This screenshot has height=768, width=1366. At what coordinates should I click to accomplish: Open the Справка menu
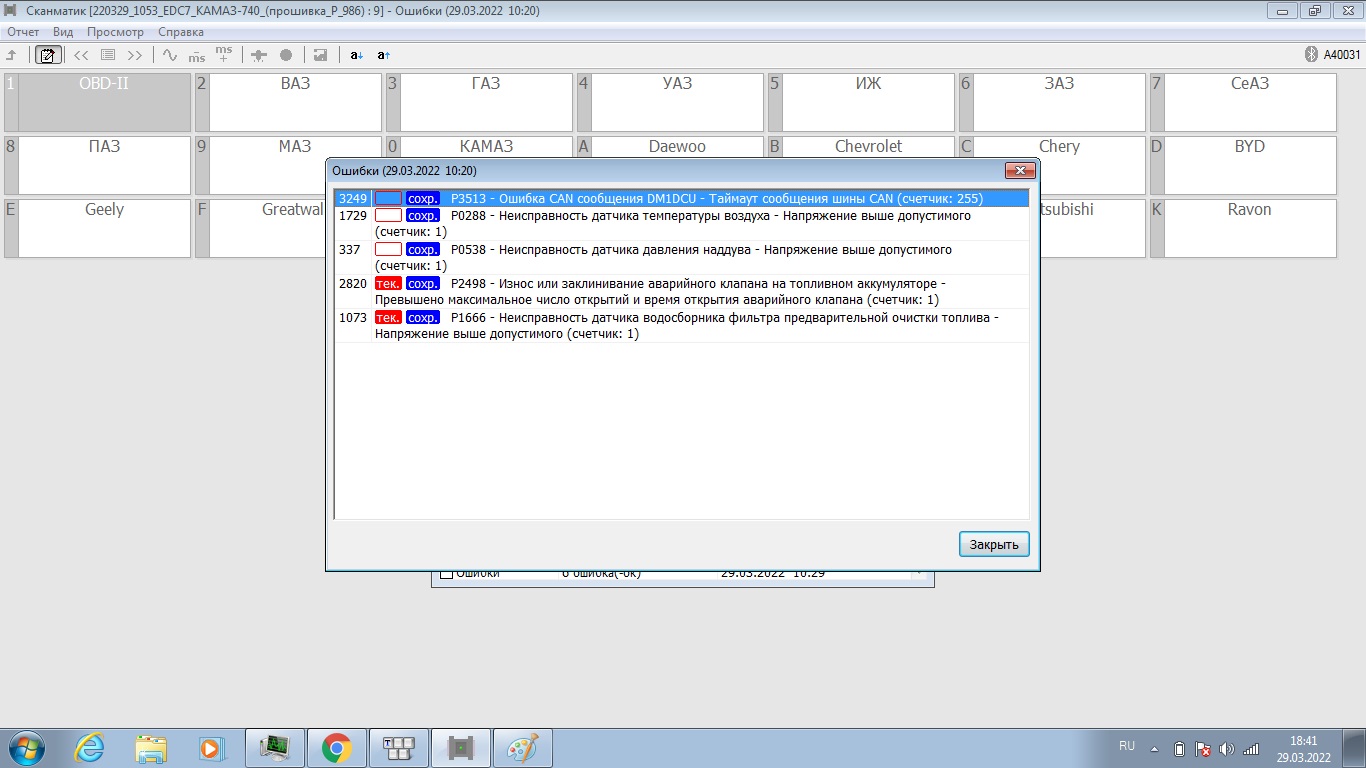tap(181, 32)
